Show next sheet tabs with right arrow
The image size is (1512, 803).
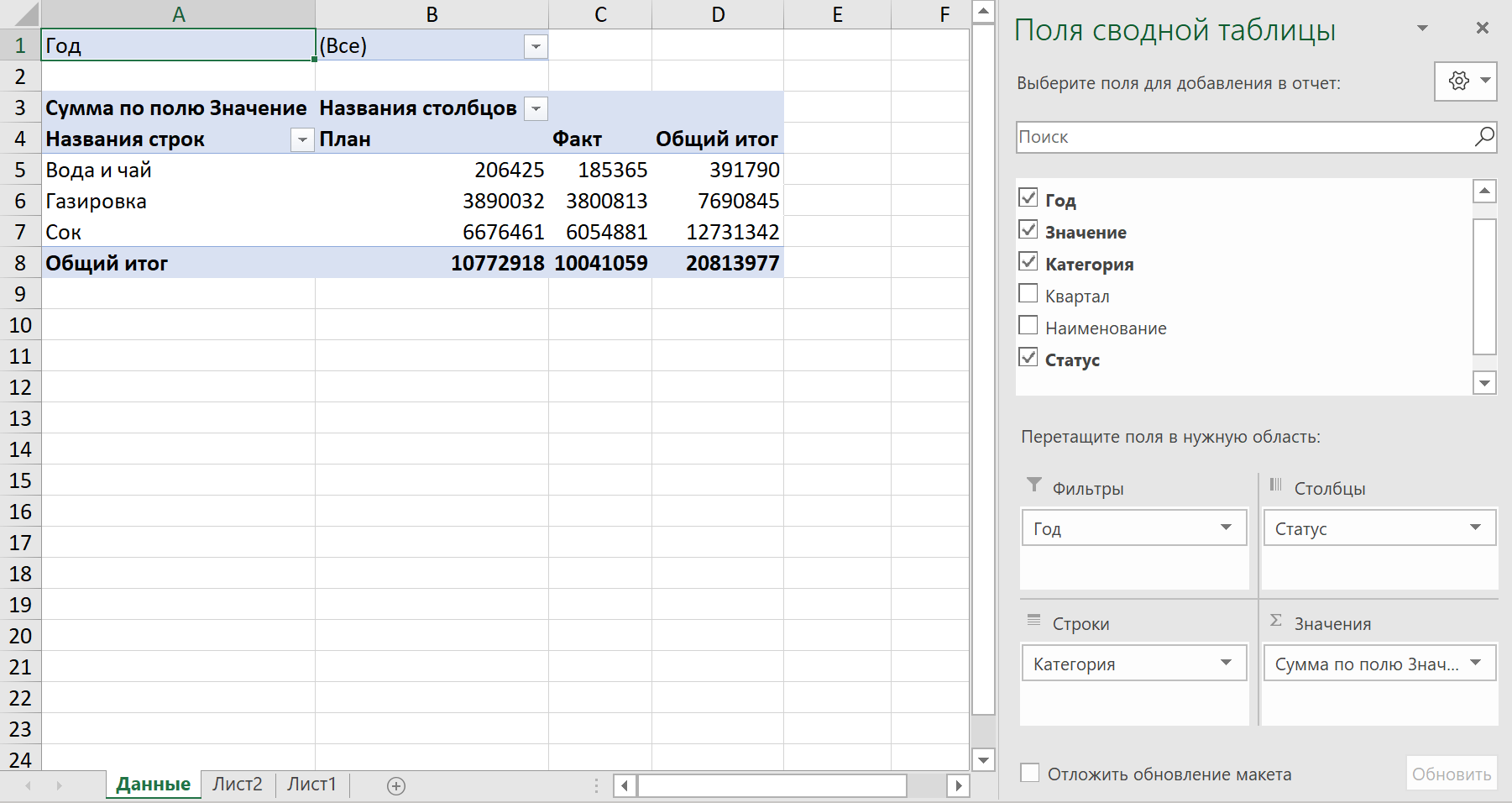(59, 785)
